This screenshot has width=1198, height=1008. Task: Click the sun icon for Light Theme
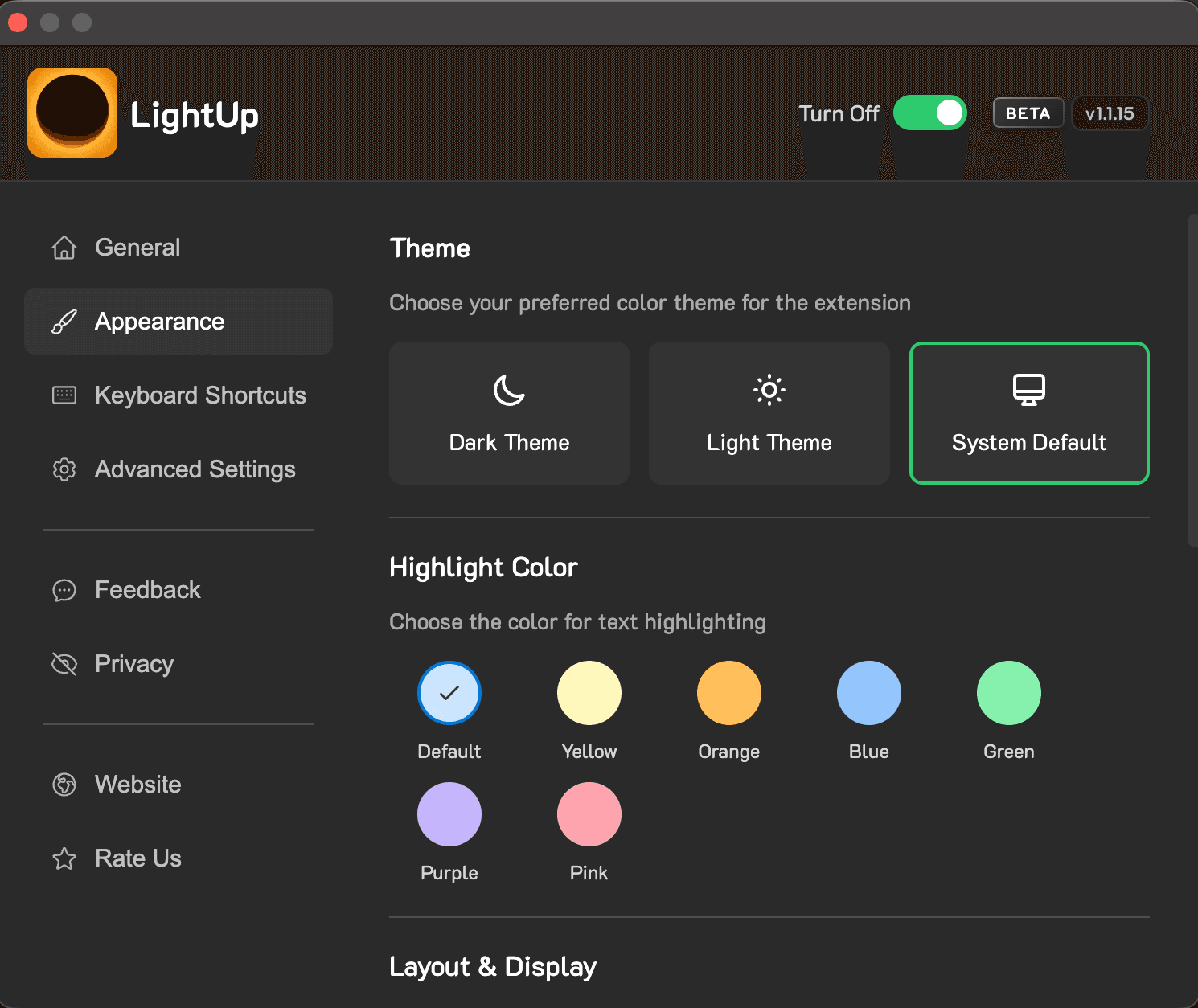[768, 391]
